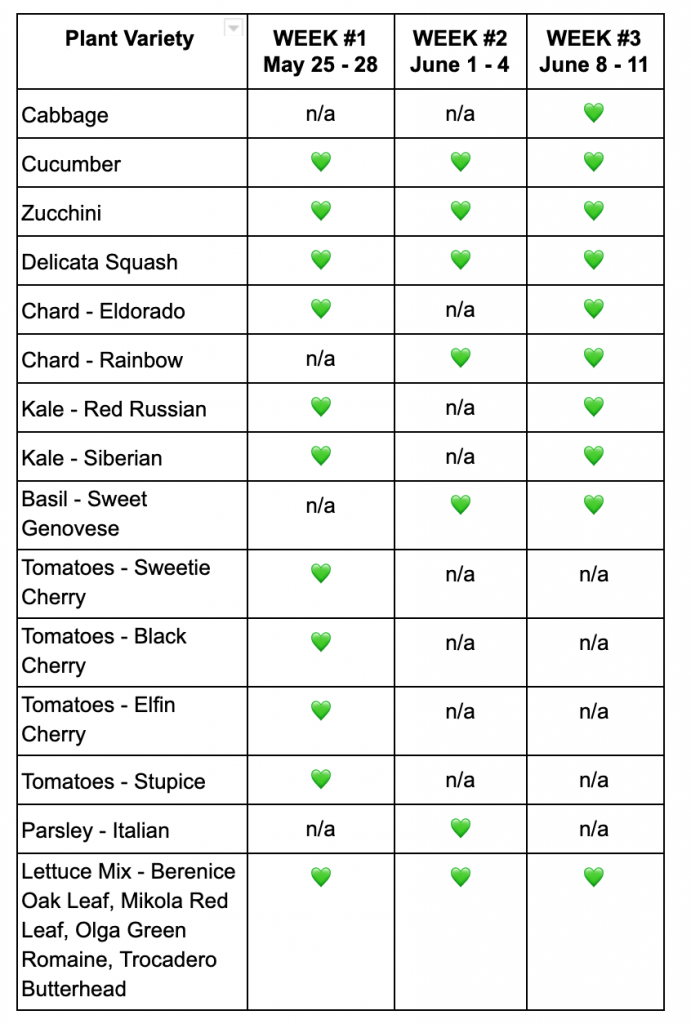Image resolution: width=691 pixels, height=1024 pixels.
Task: Click Zucchini's green heart under Week #2
Action: (x=460, y=211)
